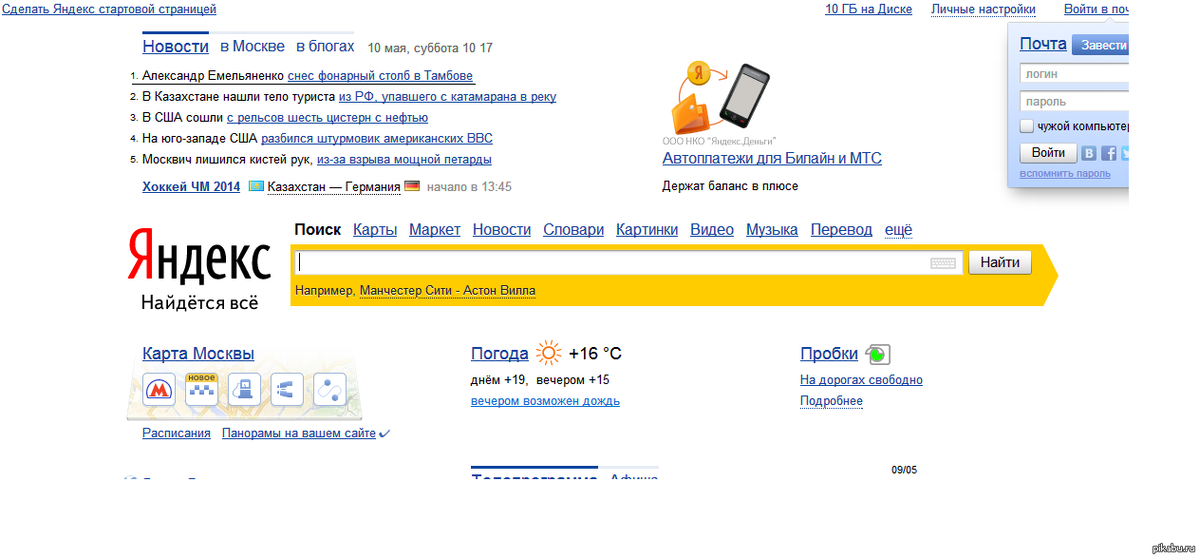This screenshot has width=1200, height=559.
Task: Click the text Держат баланс в плюсе
Action: tap(730, 186)
